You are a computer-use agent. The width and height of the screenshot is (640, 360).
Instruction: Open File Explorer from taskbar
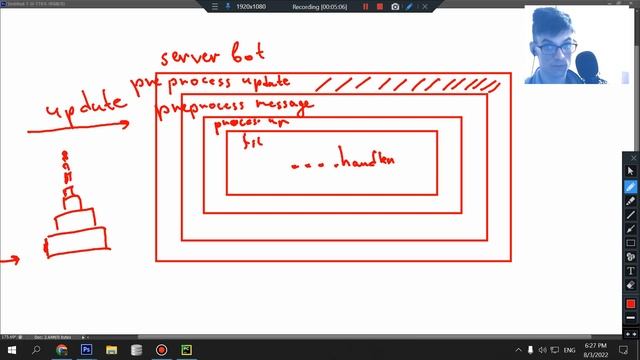(111, 350)
